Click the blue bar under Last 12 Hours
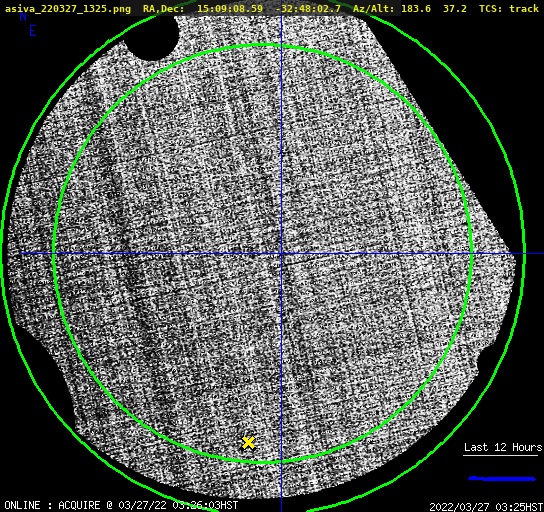 tap(502, 479)
